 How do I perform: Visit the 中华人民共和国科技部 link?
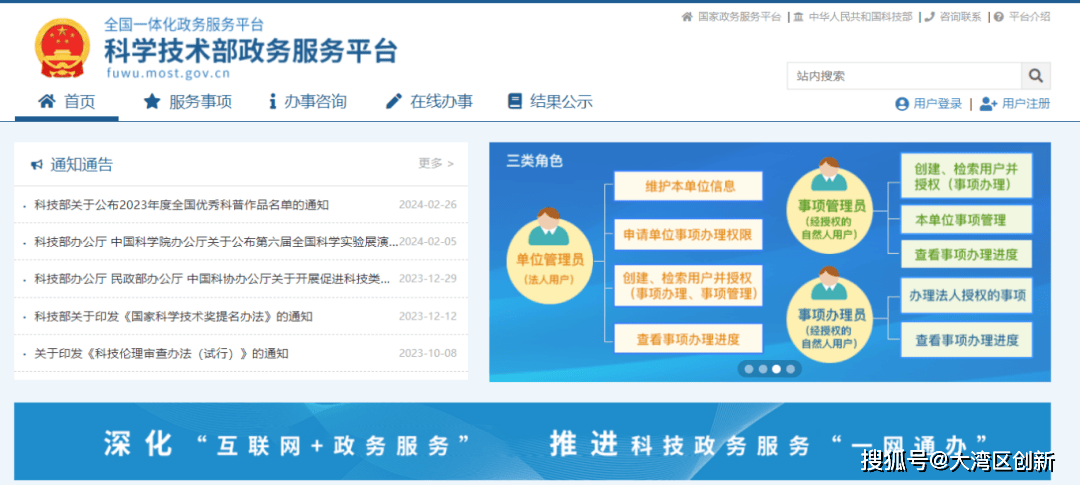tap(860, 17)
